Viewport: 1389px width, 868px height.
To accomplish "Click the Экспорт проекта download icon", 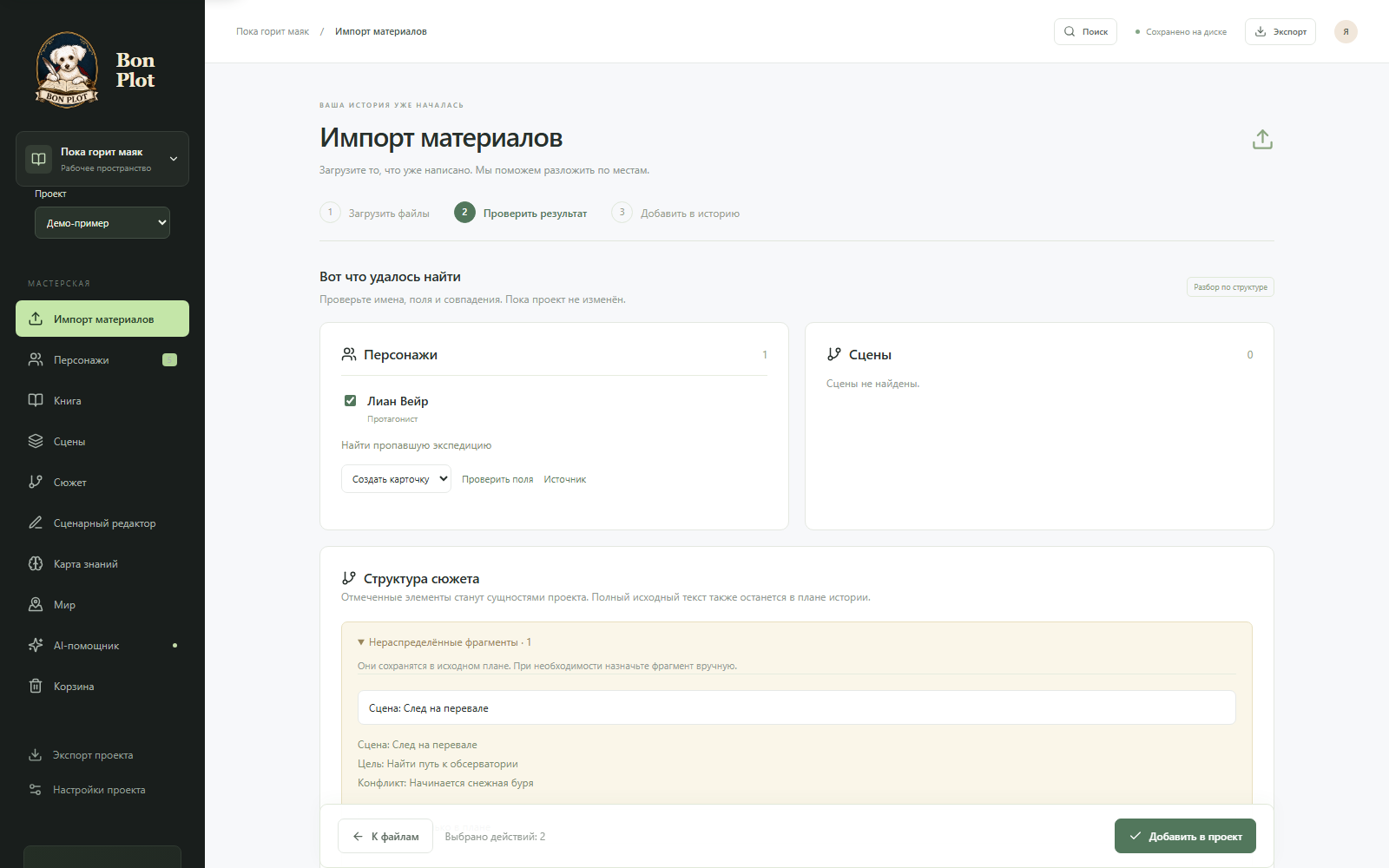I will [x=35, y=754].
